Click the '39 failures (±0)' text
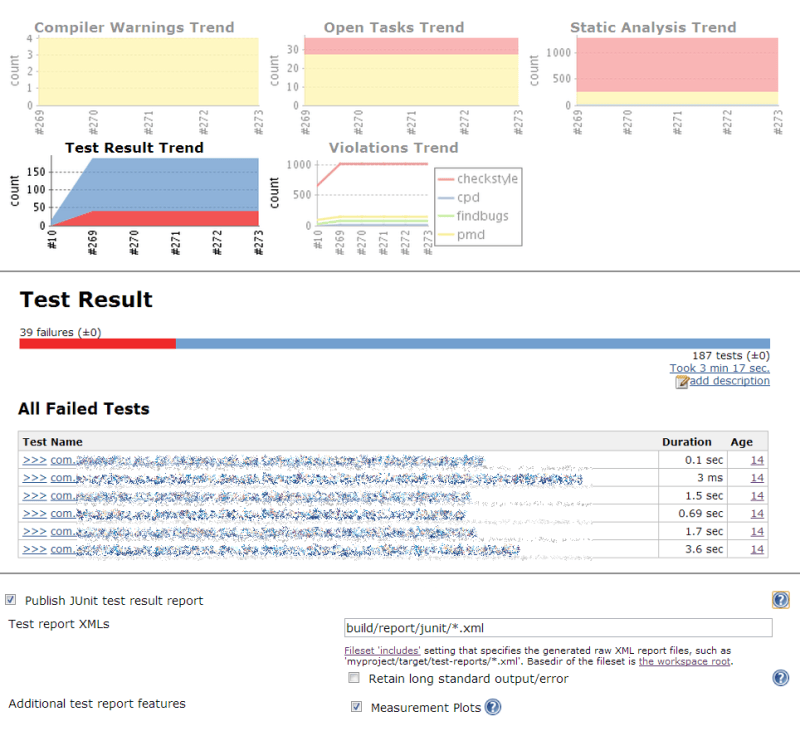The image size is (800, 731). pyautogui.click(x=60, y=332)
